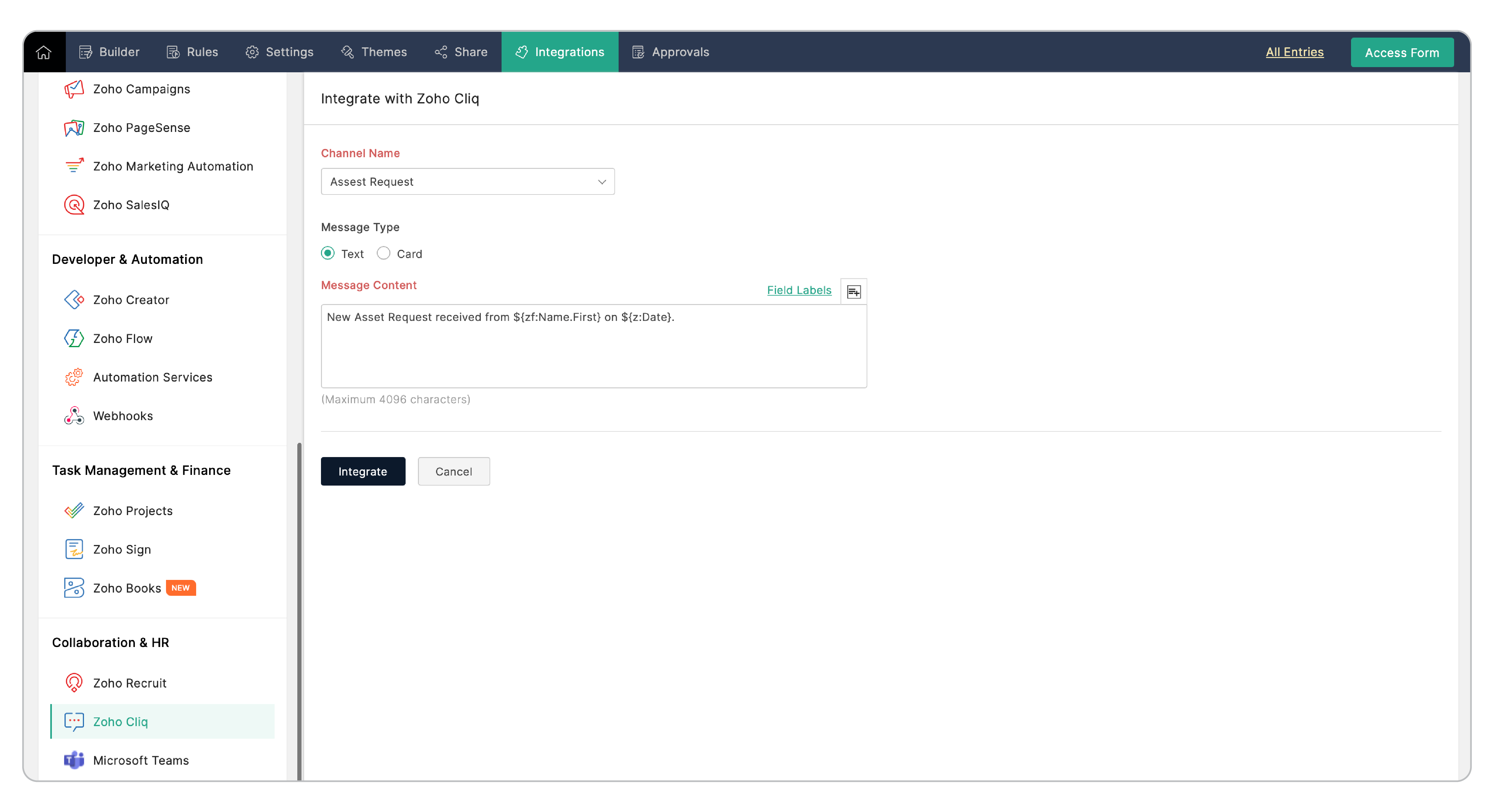
Task: Open Zoho Sign integration
Action: click(122, 549)
